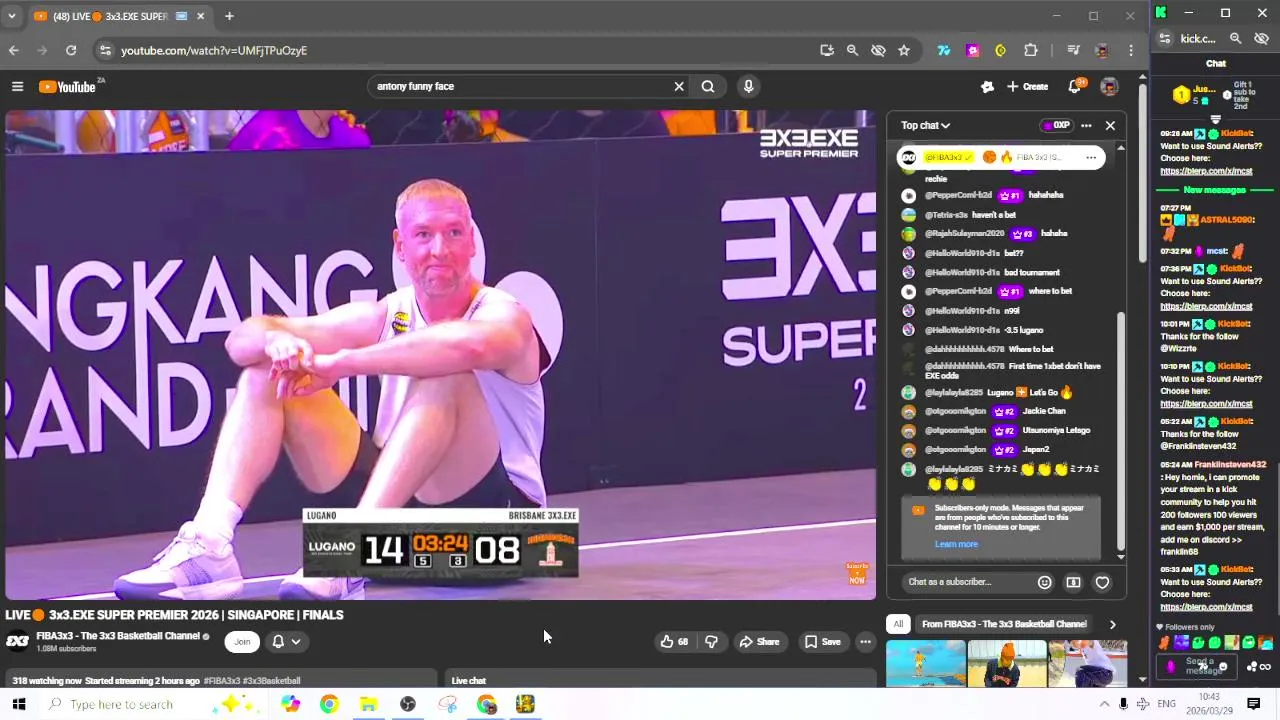
Task: Like the video with thumbs up
Action: click(674, 642)
